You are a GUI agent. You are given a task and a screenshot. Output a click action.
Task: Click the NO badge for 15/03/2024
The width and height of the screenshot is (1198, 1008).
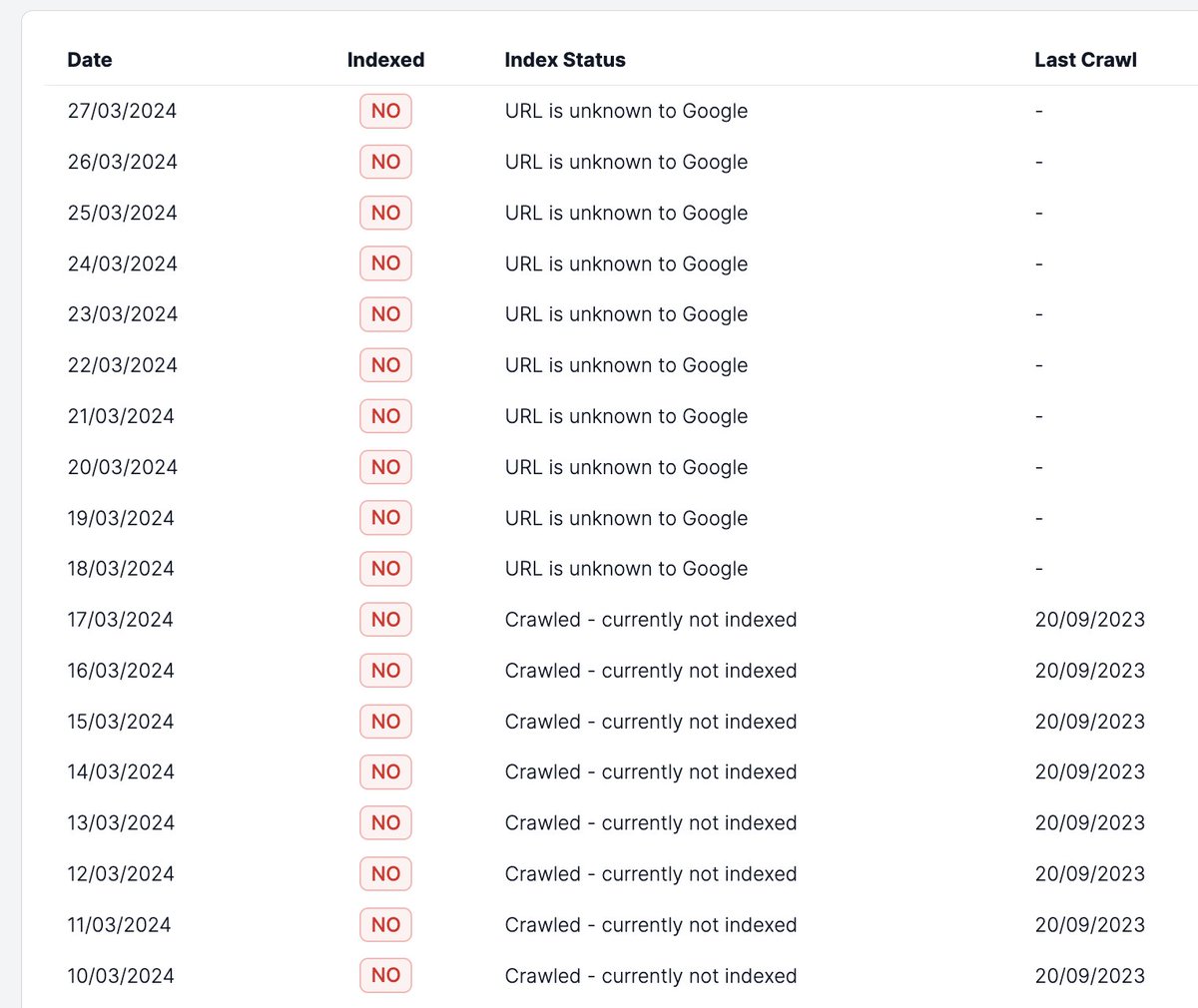[x=385, y=722]
